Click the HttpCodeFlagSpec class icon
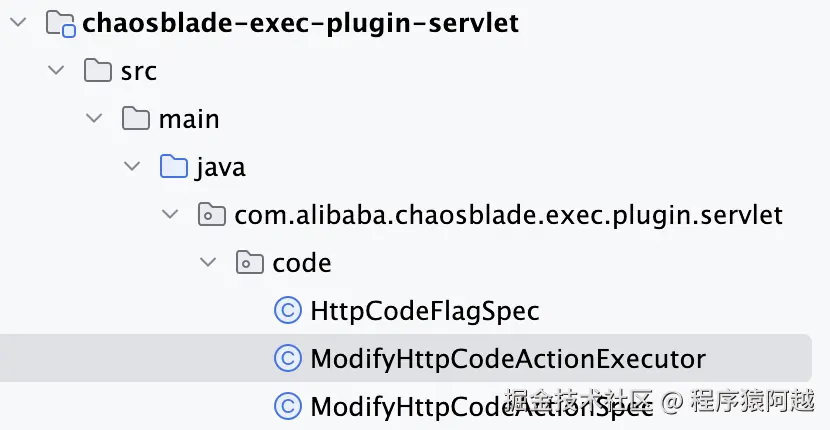 pos(288,311)
